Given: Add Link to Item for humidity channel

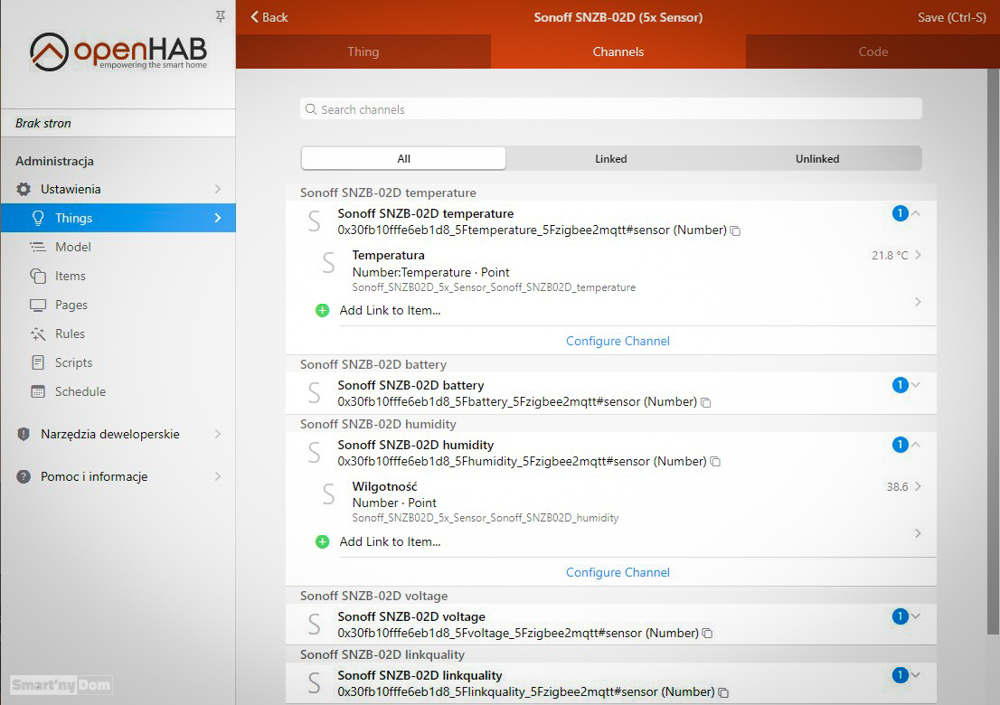Looking at the screenshot, I should [390, 542].
